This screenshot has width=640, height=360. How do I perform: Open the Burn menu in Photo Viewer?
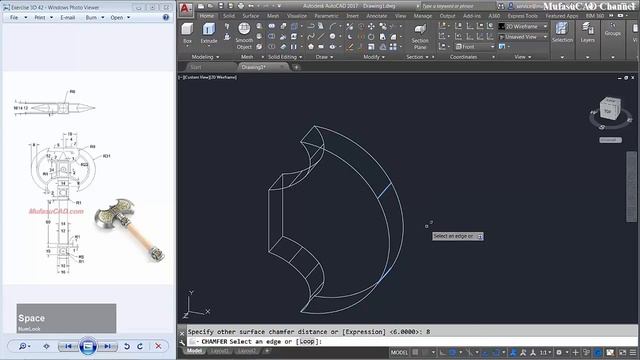pyautogui.click(x=94, y=18)
